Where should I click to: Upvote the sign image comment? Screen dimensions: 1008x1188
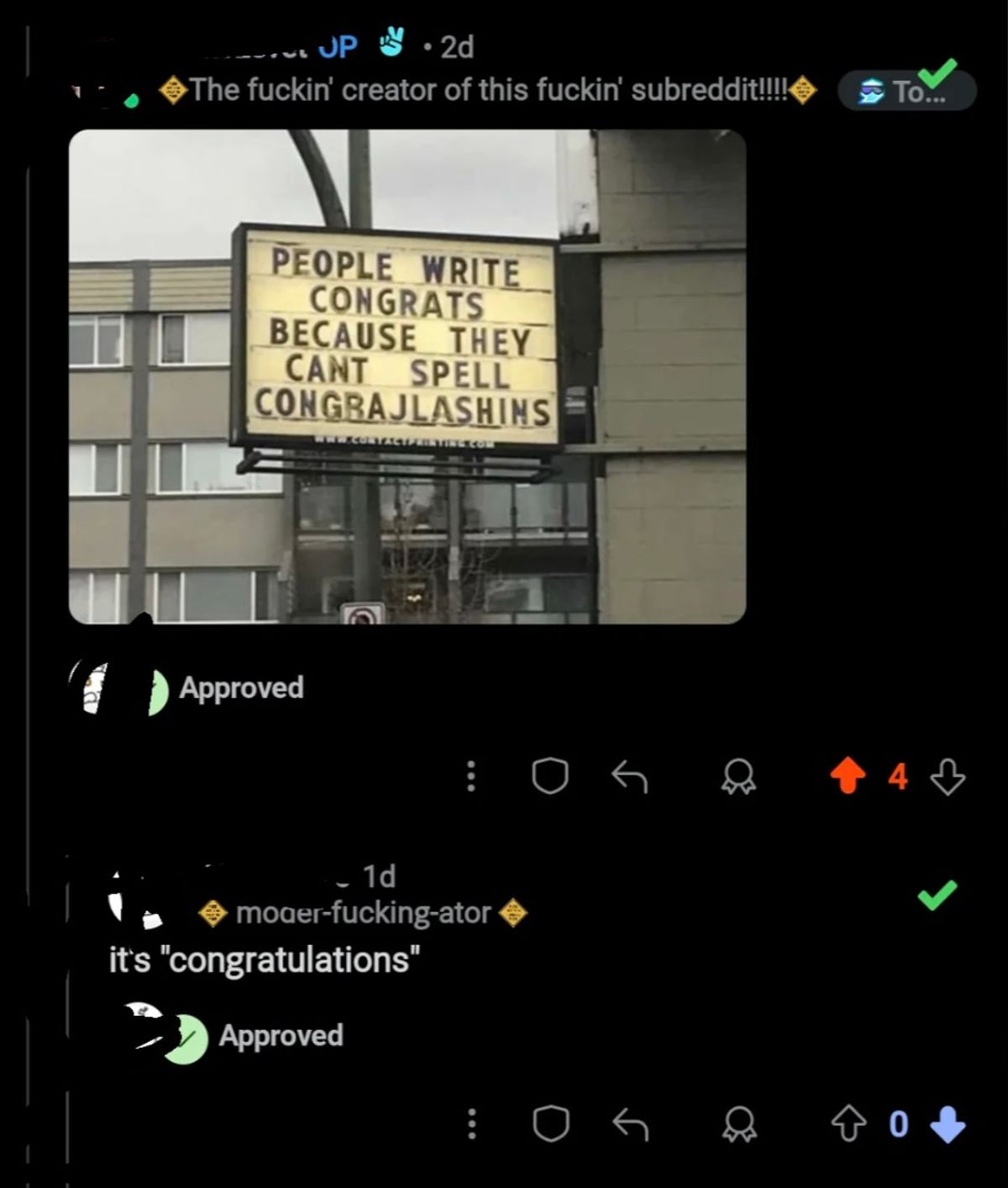(848, 776)
